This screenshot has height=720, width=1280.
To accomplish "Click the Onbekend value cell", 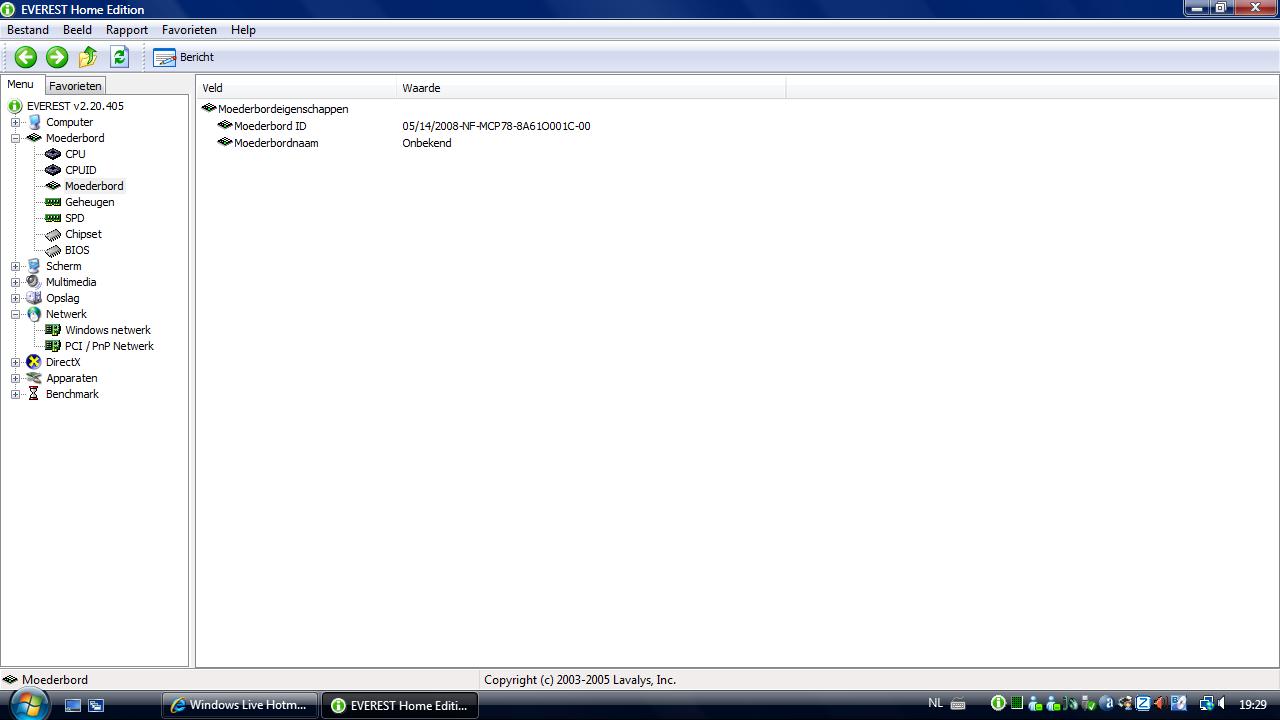I will click(427, 143).
